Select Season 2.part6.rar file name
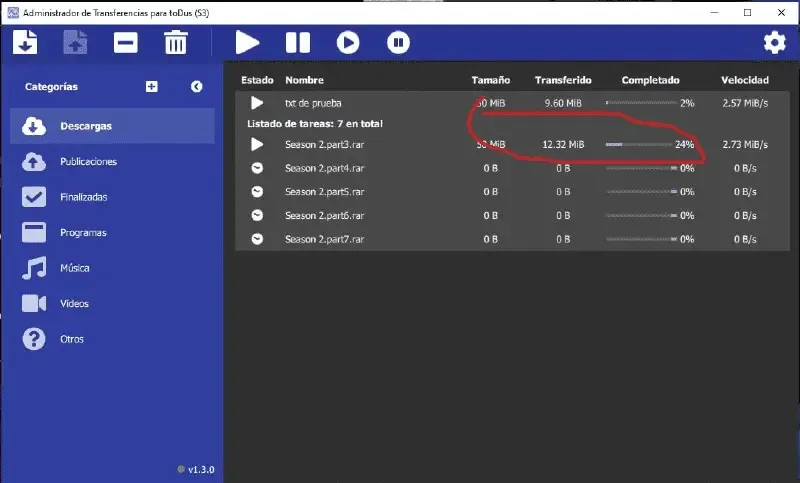Viewport: 800px width, 483px height. pos(324,215)
